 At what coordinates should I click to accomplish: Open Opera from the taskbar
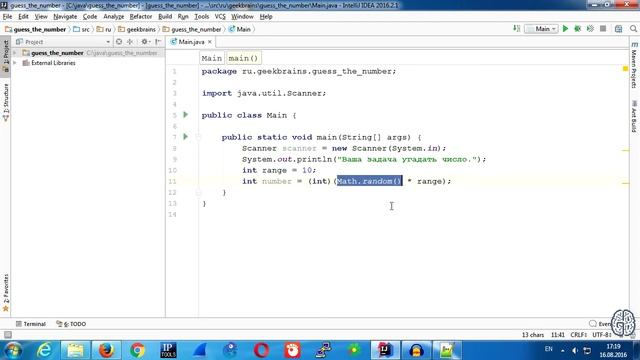click(261, 350)
